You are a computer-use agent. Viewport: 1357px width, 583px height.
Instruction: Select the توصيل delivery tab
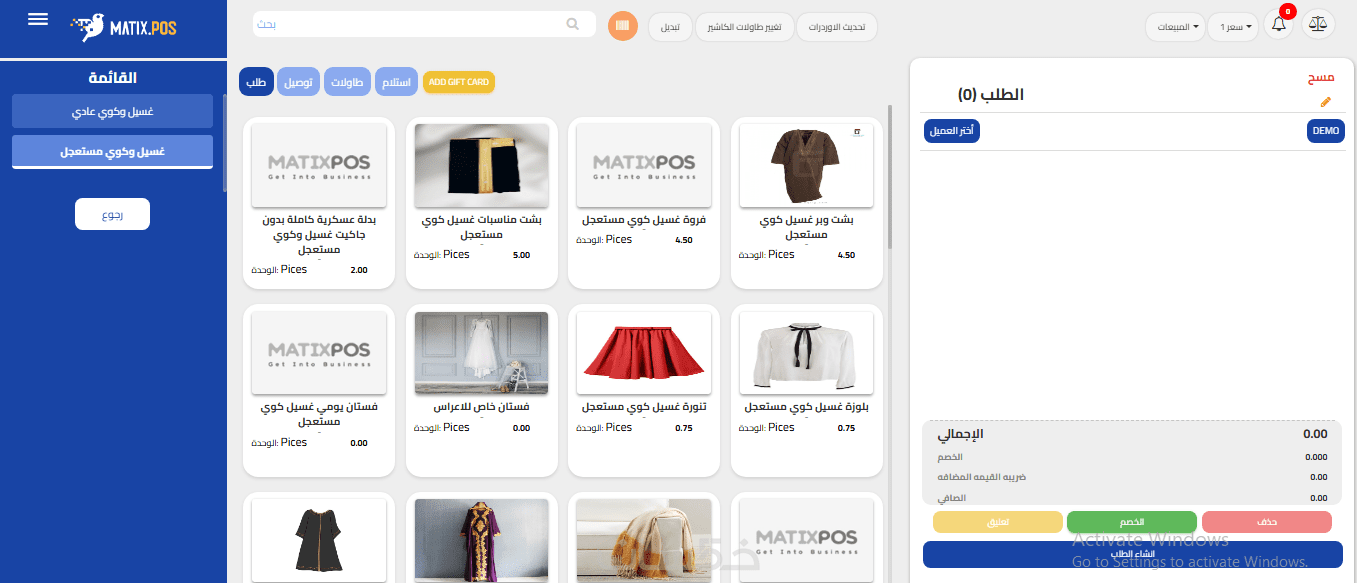point(299,82)
